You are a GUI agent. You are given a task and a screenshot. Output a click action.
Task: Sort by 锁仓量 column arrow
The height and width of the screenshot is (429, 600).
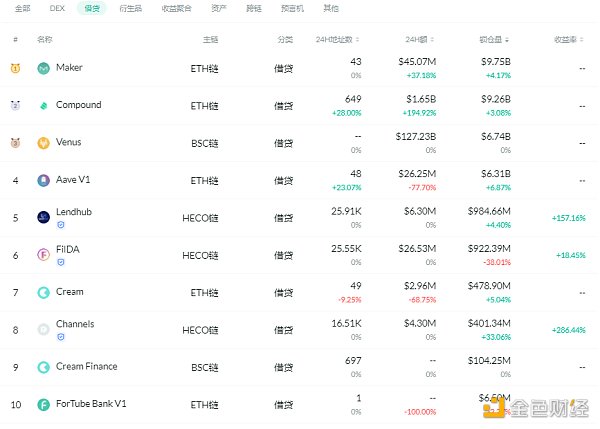(x=507, y=39)
